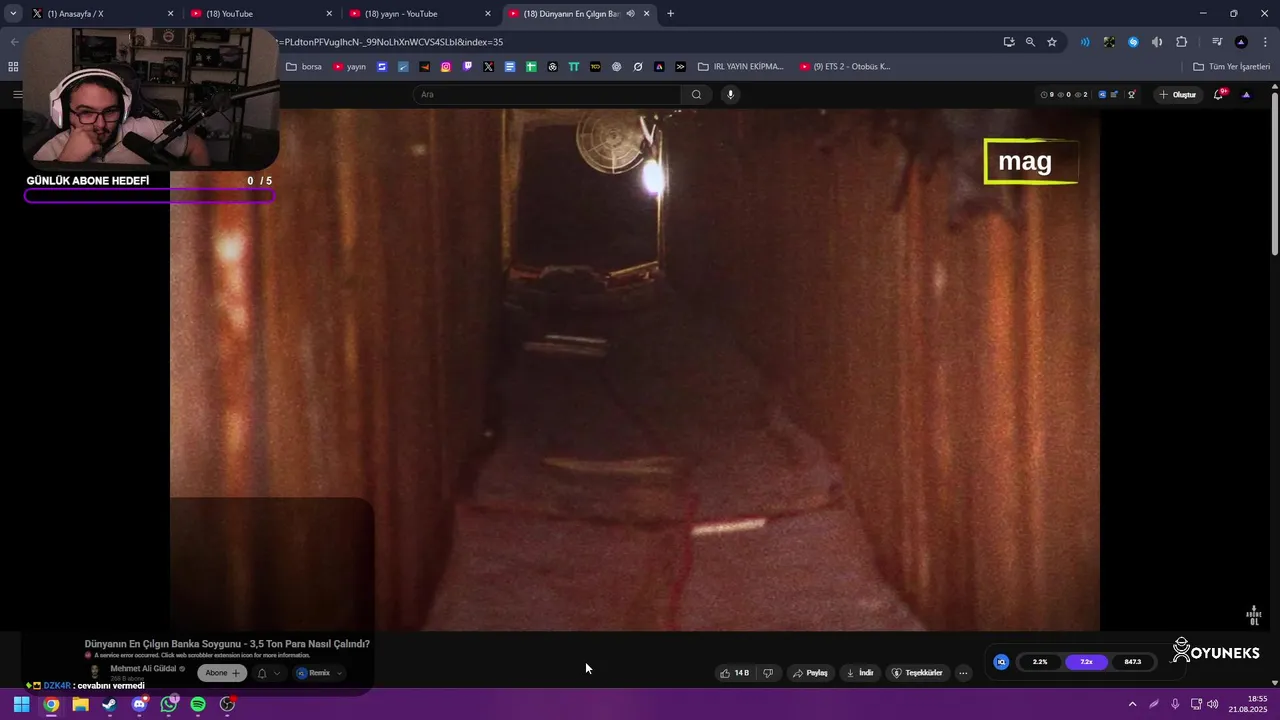Click the video player frame
The image size is (1280, 720).
634,370
